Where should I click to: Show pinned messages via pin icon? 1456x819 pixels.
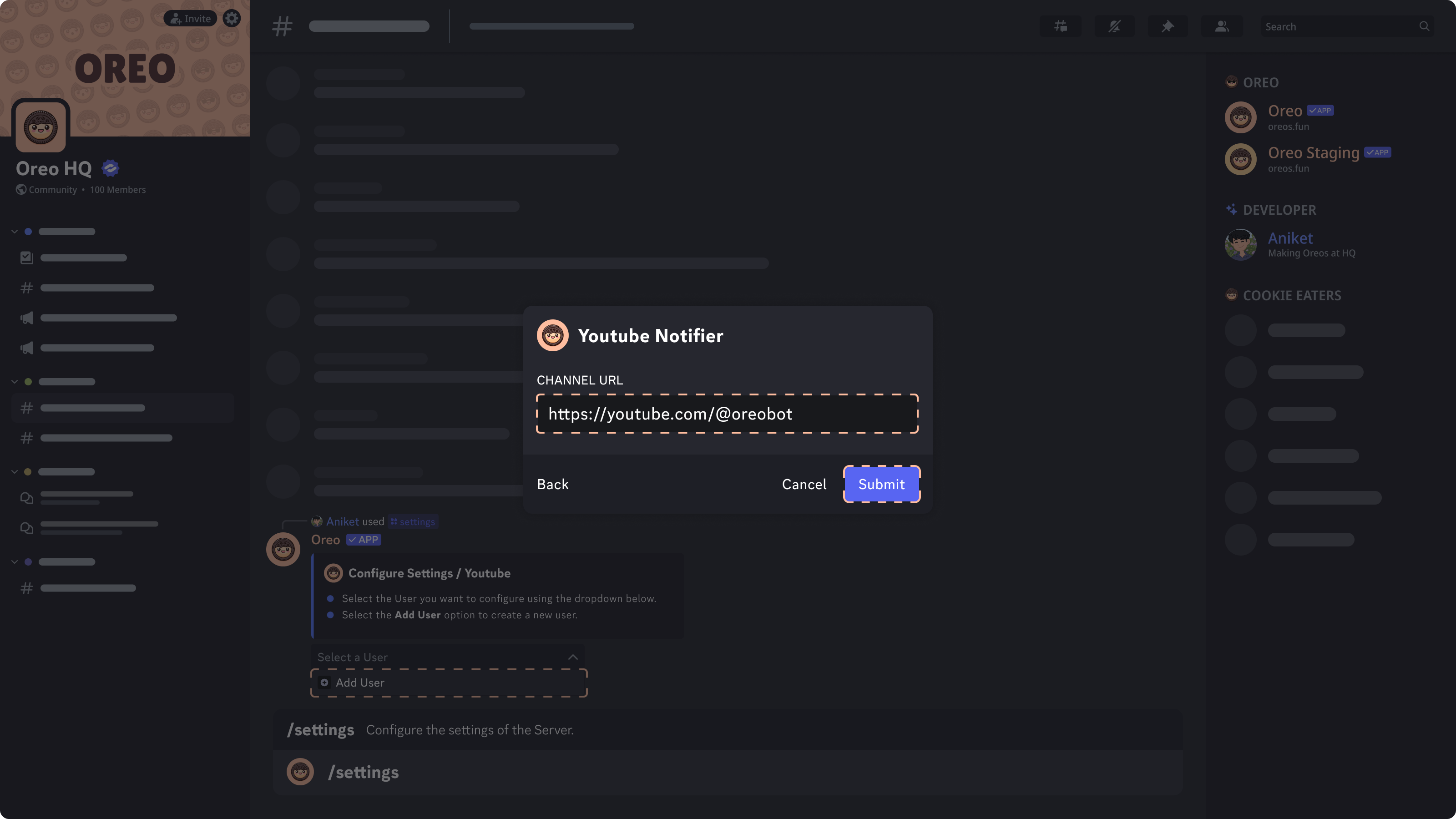click(x=1168, y=26)
